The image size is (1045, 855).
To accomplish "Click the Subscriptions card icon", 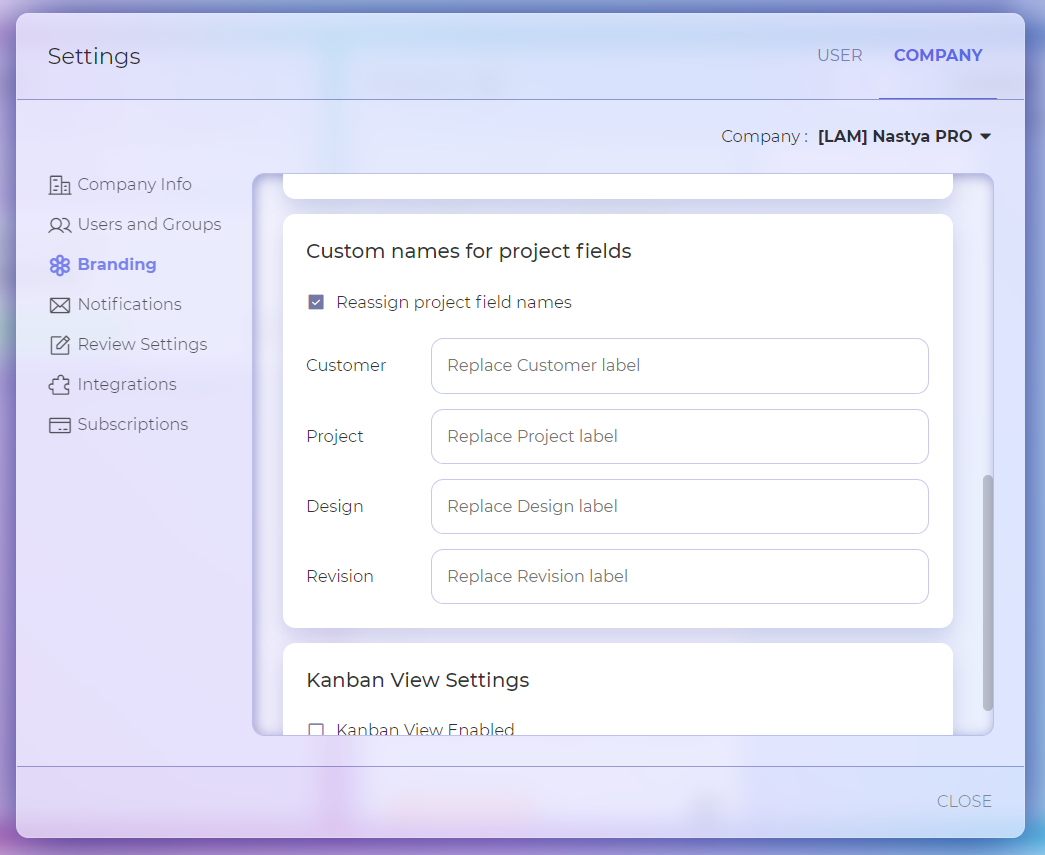I will pos(59,425).
